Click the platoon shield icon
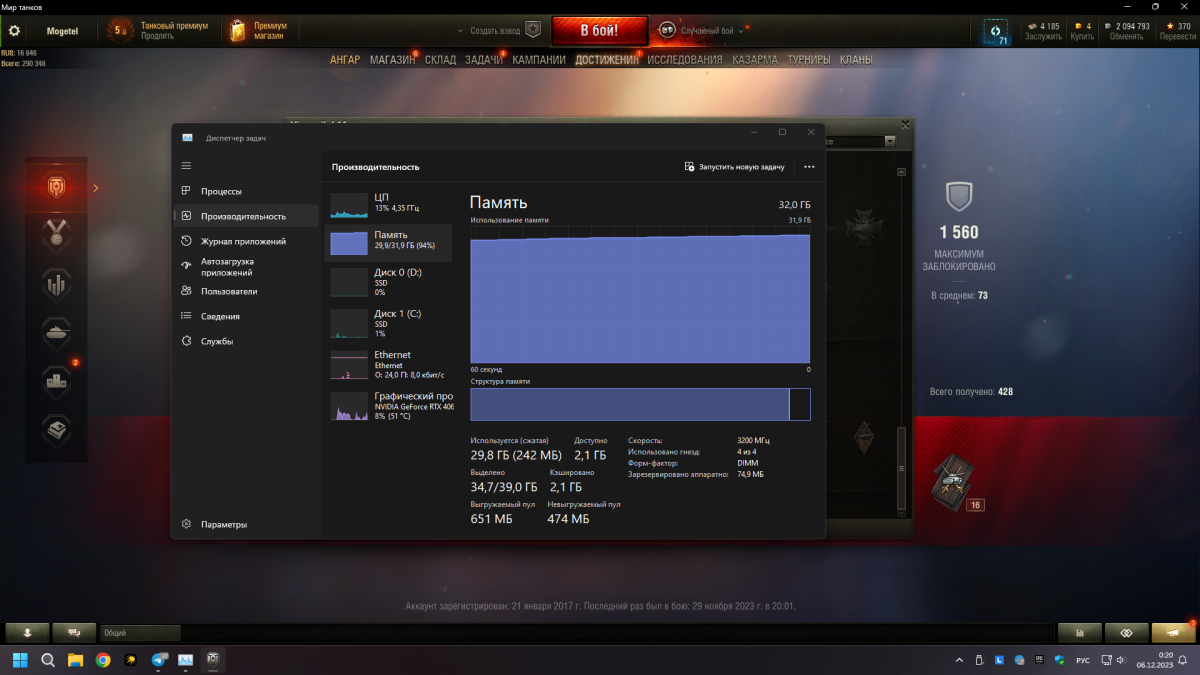 pos(533,30)
